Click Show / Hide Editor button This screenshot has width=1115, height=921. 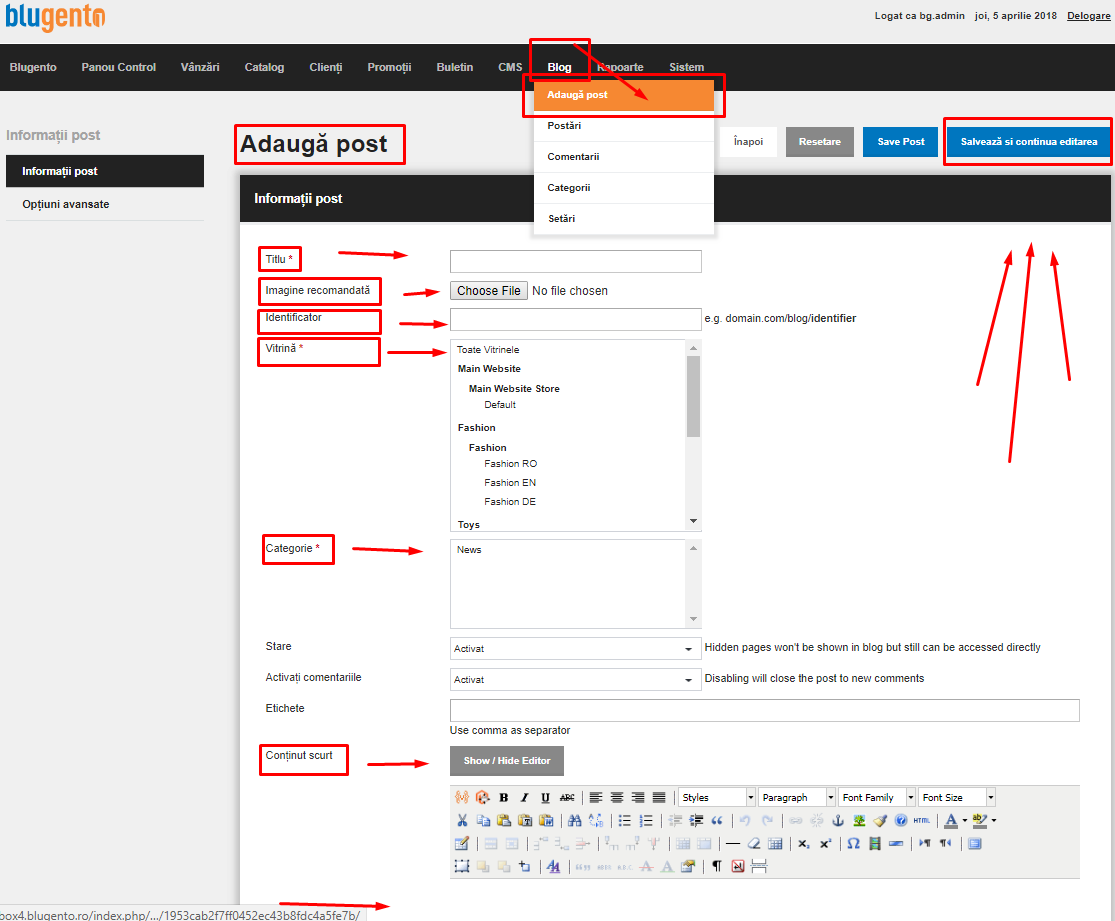507,760
